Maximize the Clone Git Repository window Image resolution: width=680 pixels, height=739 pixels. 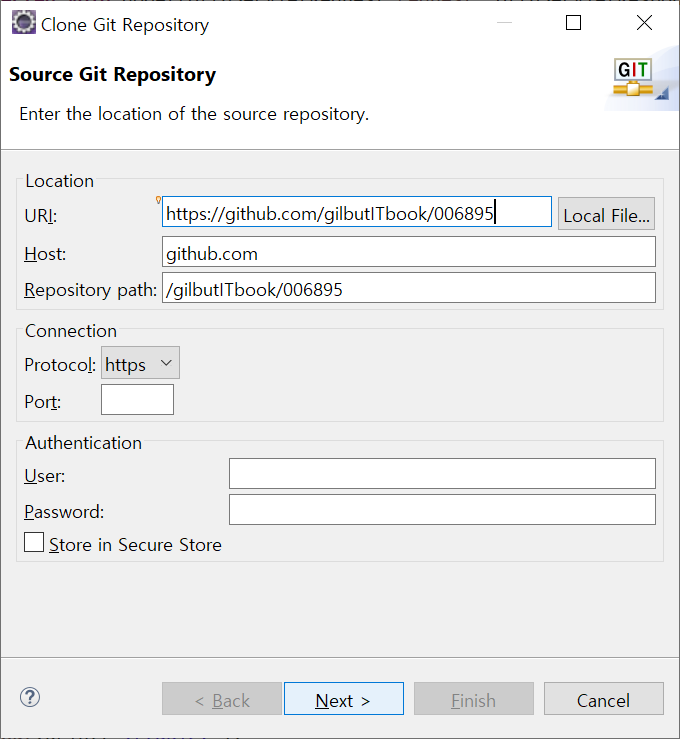[x=573, y=23]
